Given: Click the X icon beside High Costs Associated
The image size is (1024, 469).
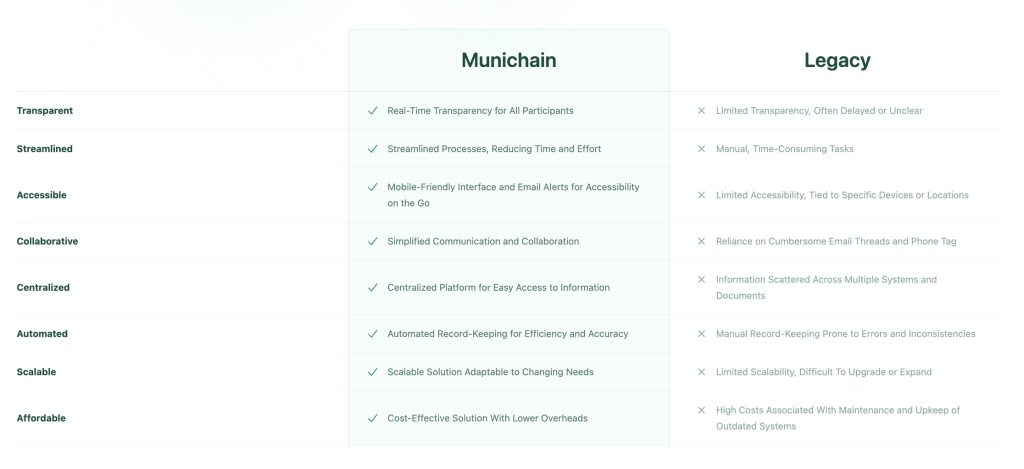Looking at the screenshot, I should click(x=701, y=410).
